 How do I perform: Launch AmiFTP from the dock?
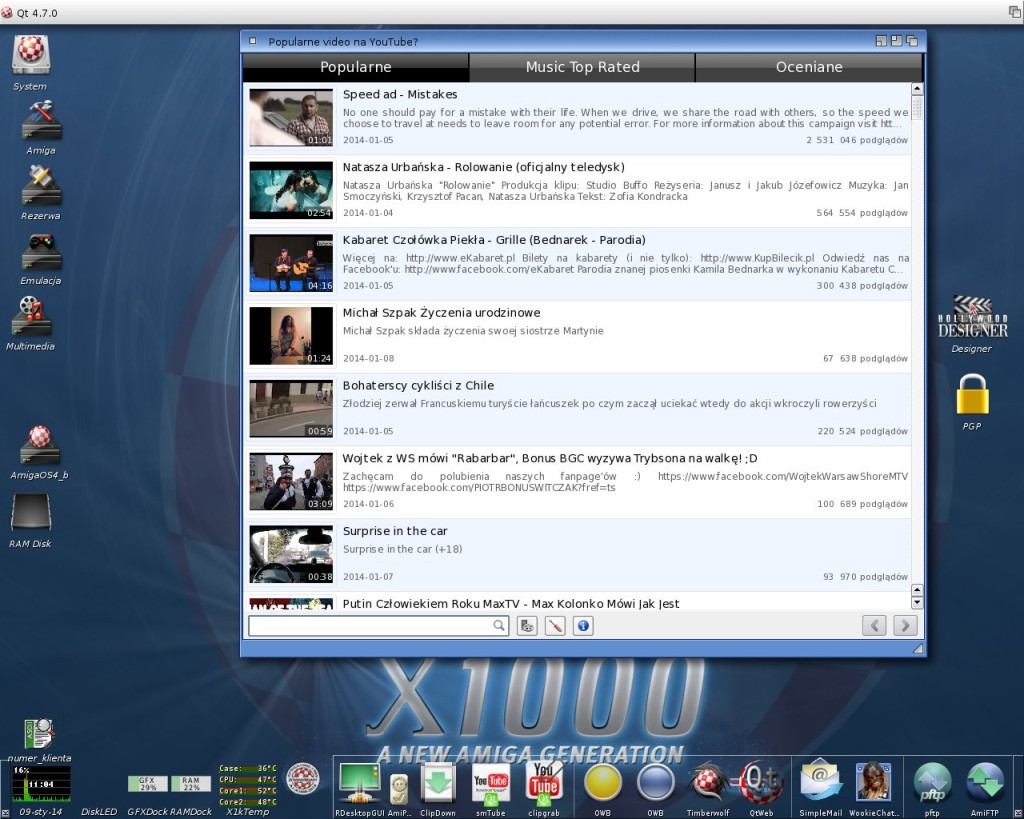tap(985, 782)
